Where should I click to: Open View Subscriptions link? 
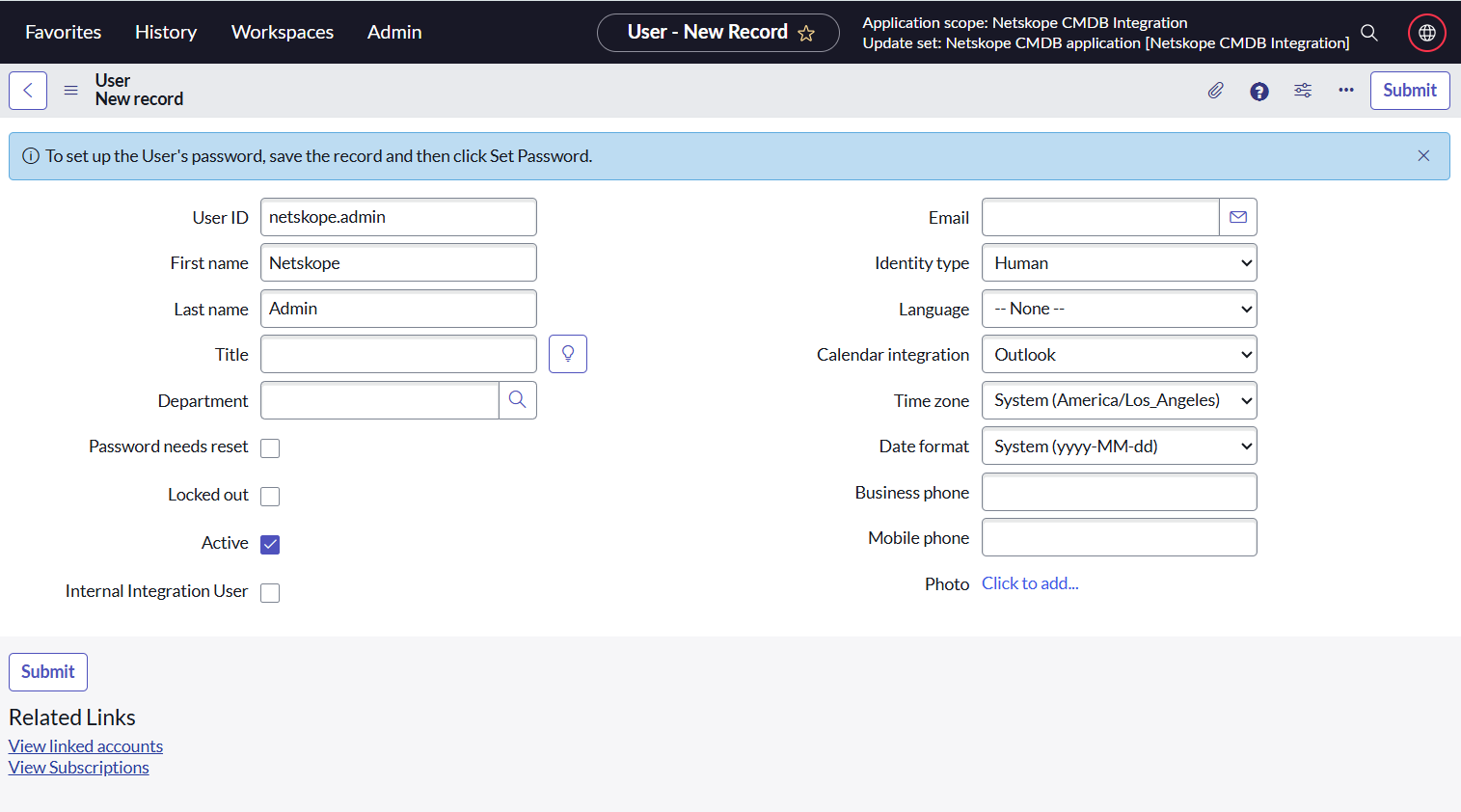click(x=79, y=768)
